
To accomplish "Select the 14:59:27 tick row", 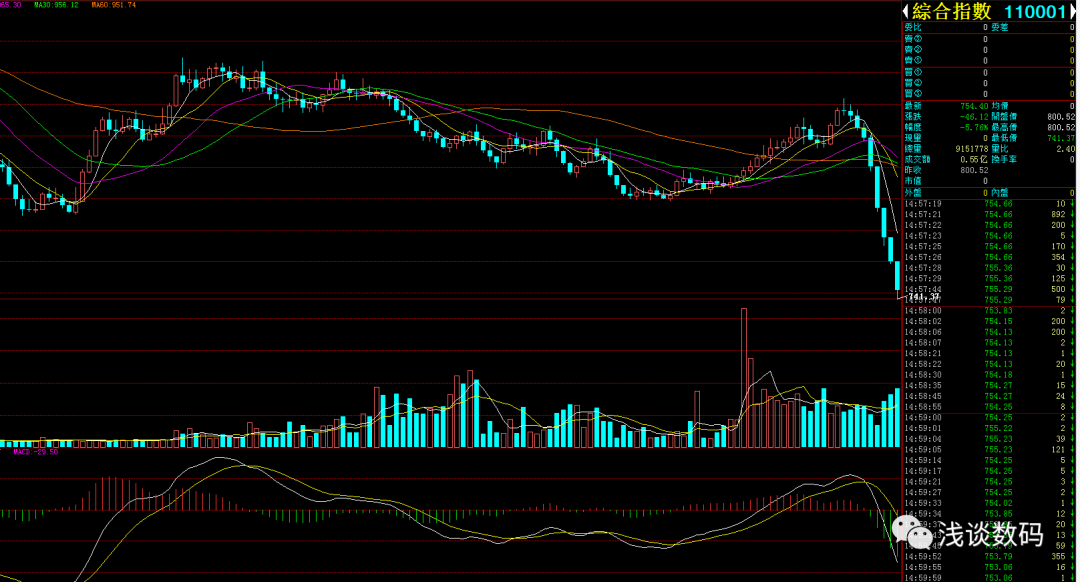I will click(x=989, y=492).
